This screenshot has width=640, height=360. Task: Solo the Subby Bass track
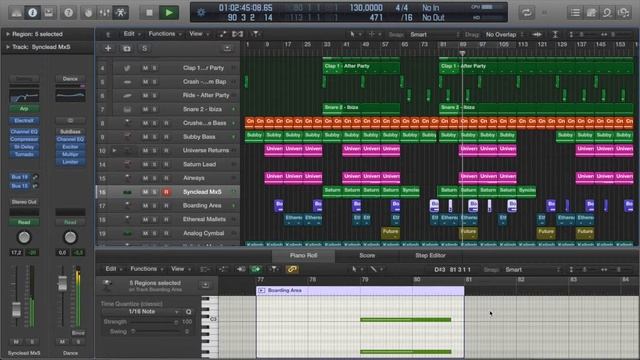pos(155,137)
